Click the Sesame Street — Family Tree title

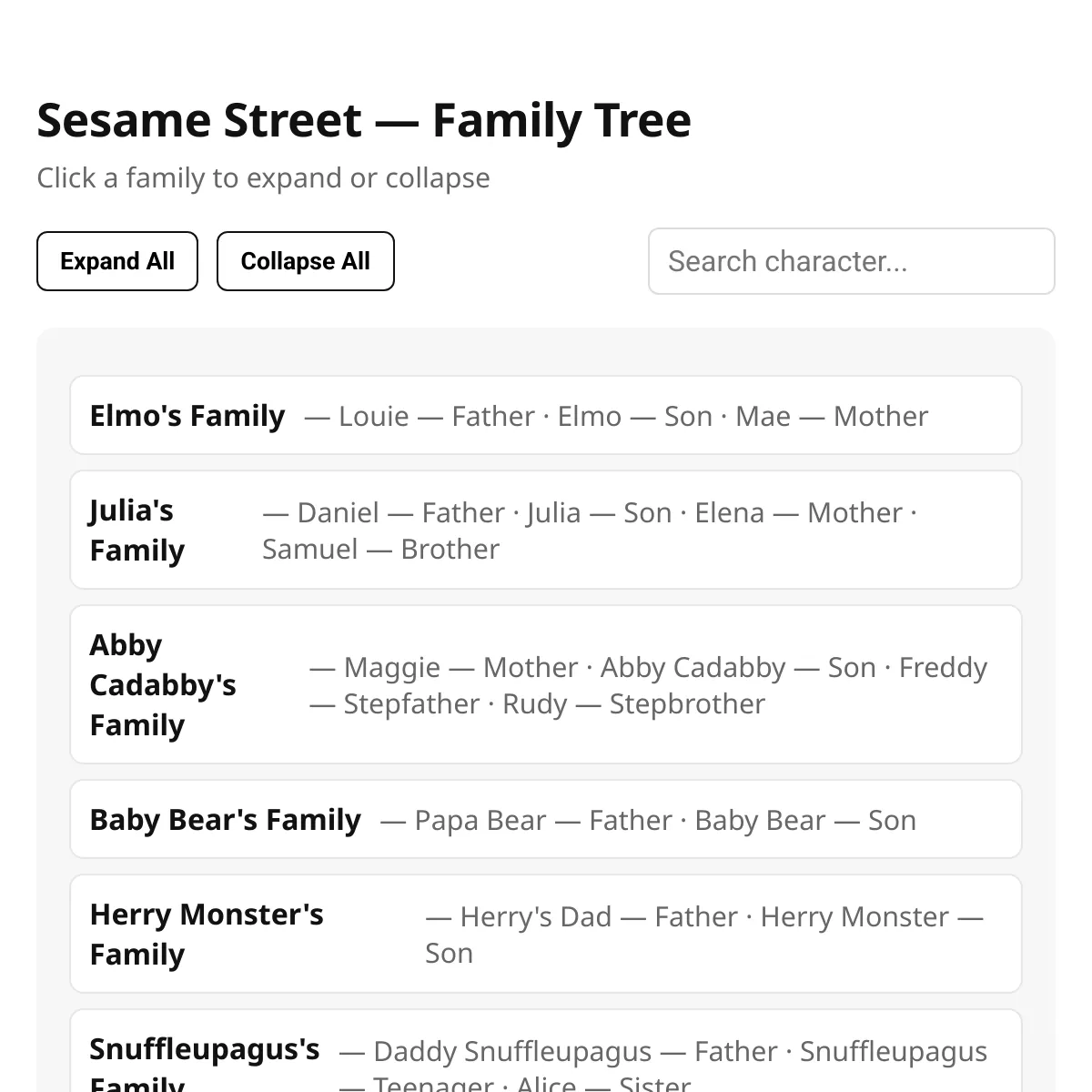point(364,120)
